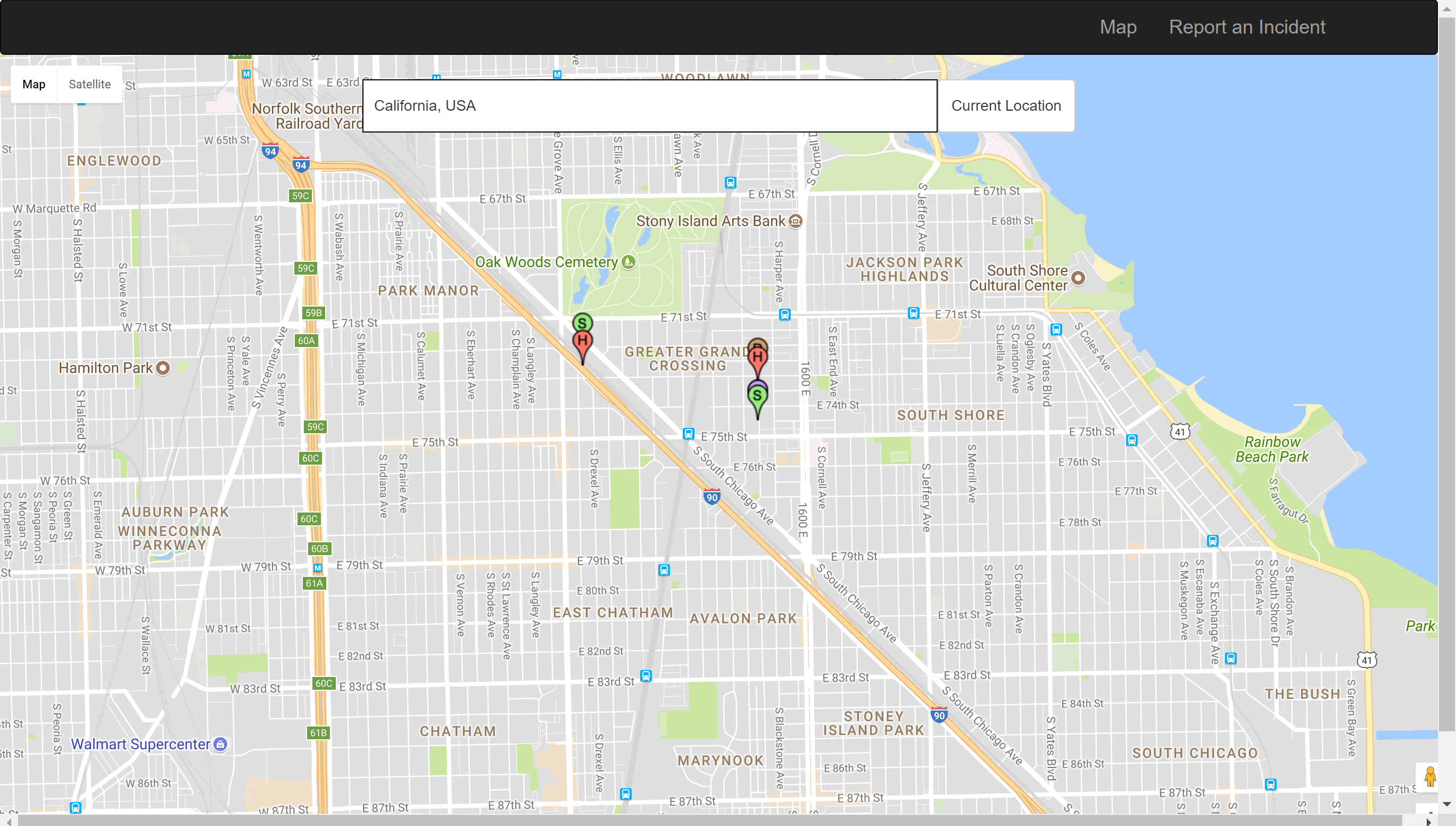Click the green S marker below the purple pin
This screenshot has width=1456, height=826.
pyautogui.click(x=757, y=397)
